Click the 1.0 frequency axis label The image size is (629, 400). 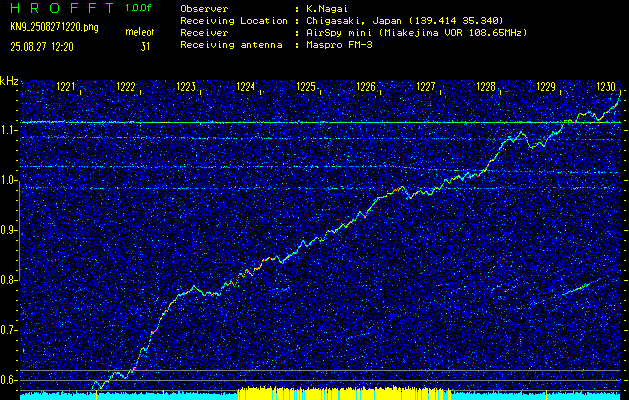pos(8,180)
